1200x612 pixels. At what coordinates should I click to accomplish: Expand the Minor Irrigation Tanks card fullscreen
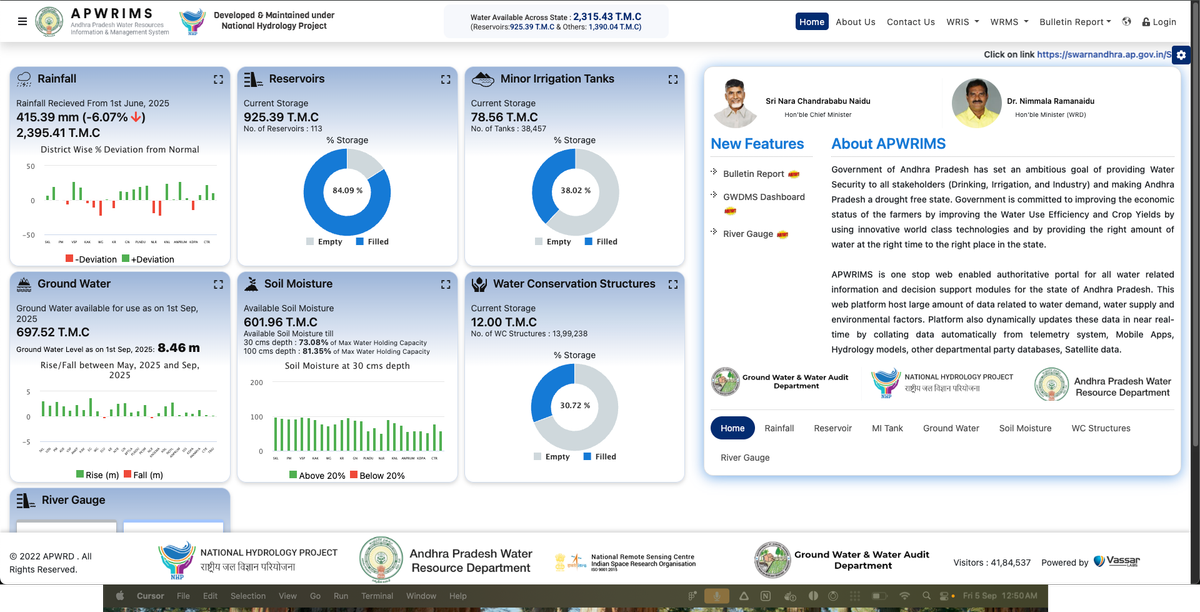[673, 79]
